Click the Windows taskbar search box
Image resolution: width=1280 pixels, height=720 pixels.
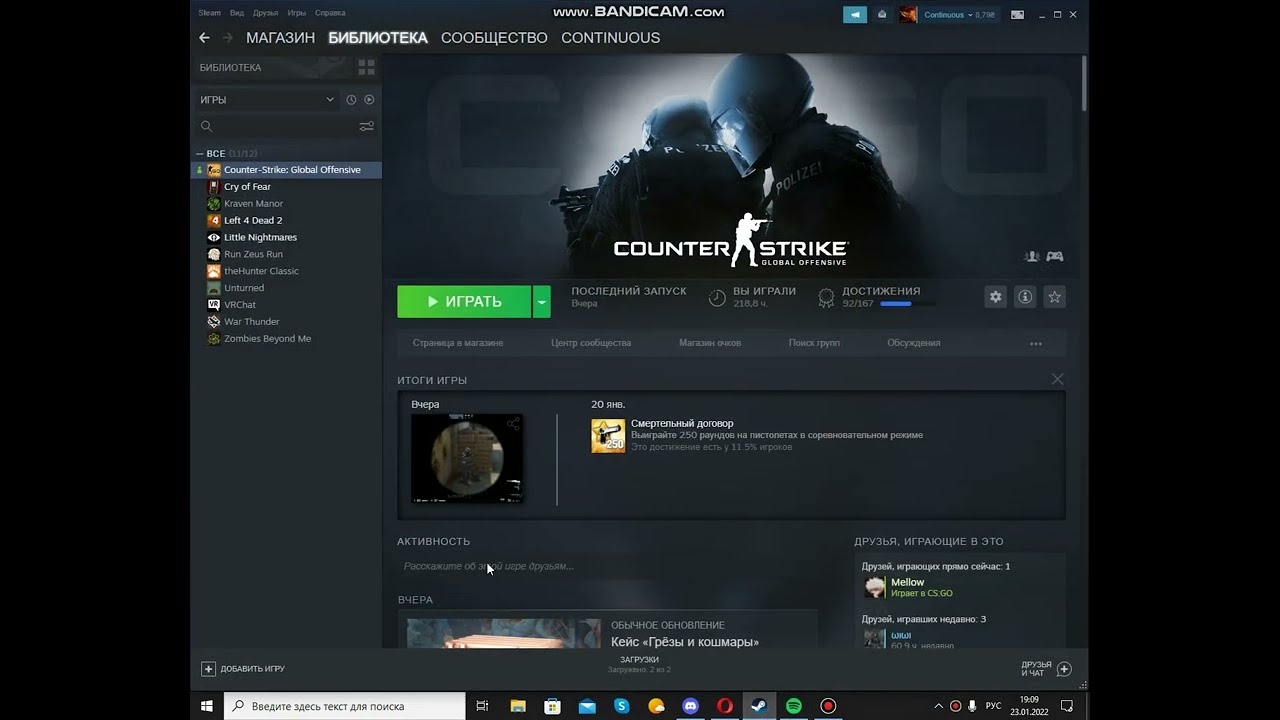344,706
